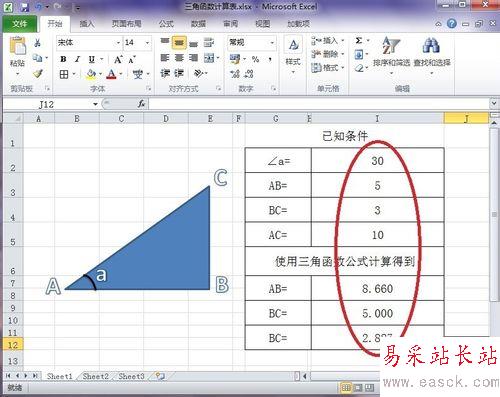Click the Merge and Center icon

(209, 58)
